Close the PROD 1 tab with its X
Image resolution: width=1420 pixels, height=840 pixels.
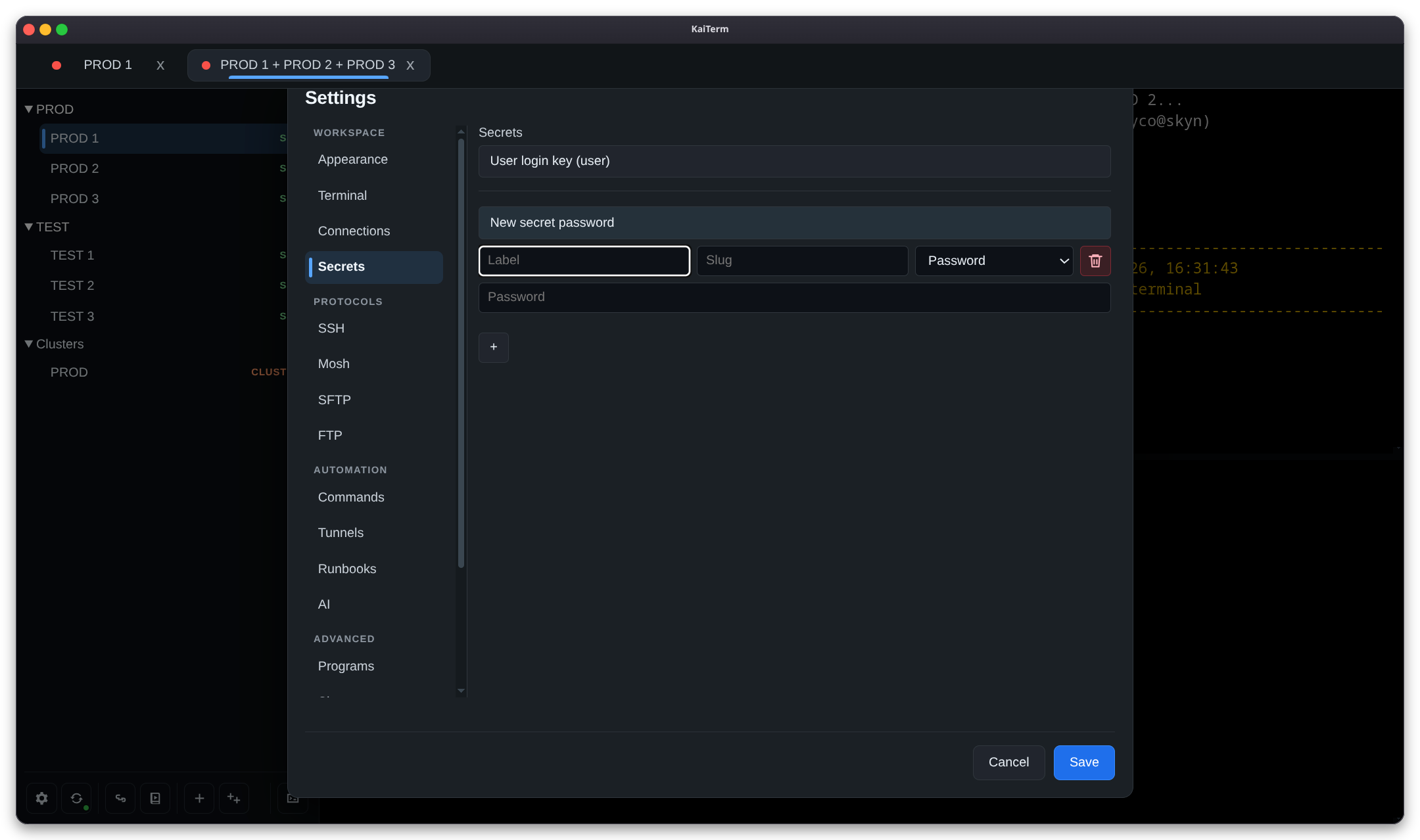pyautogui.click(x=160, y=65)
